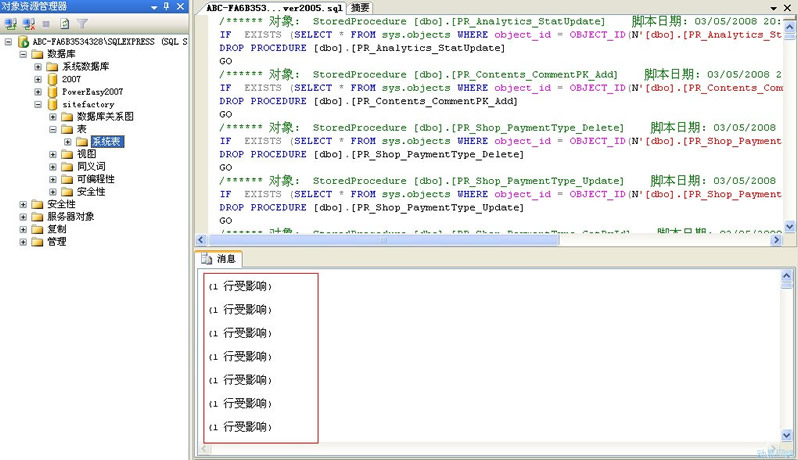The height and width of the screenshot is (460, 798).
Task: Expand the 系统表 folder
Action: tap(67, 142)
